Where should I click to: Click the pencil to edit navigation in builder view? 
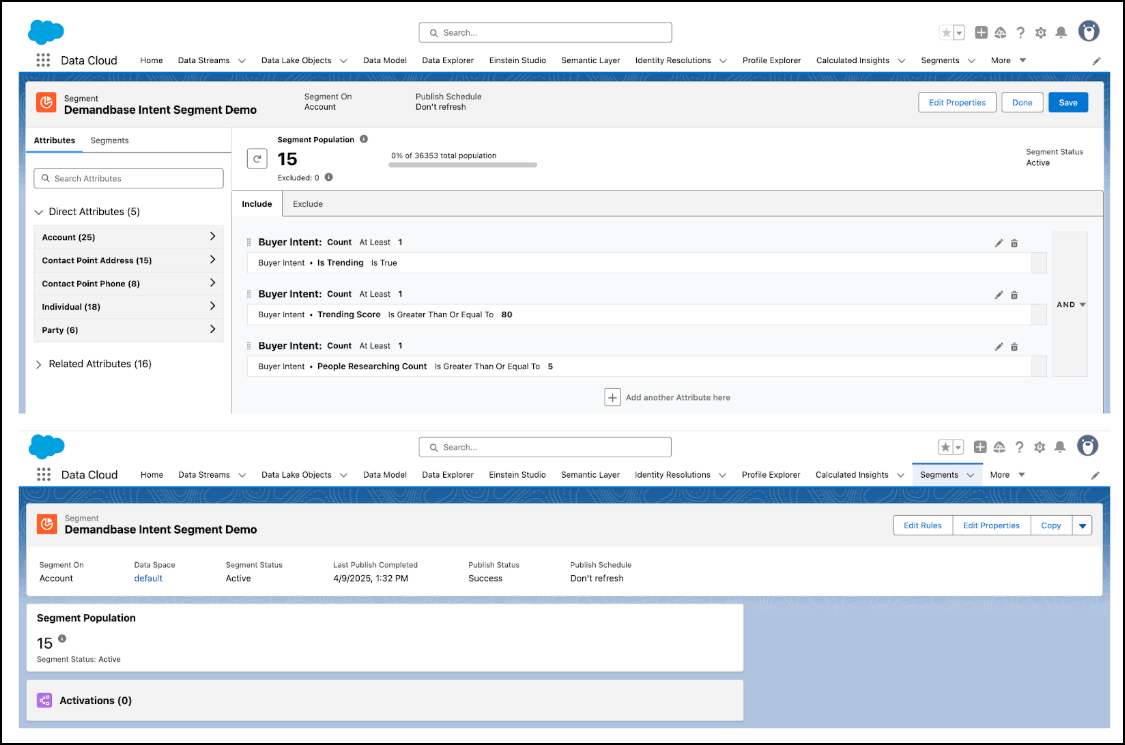[x=1096, y=61]
